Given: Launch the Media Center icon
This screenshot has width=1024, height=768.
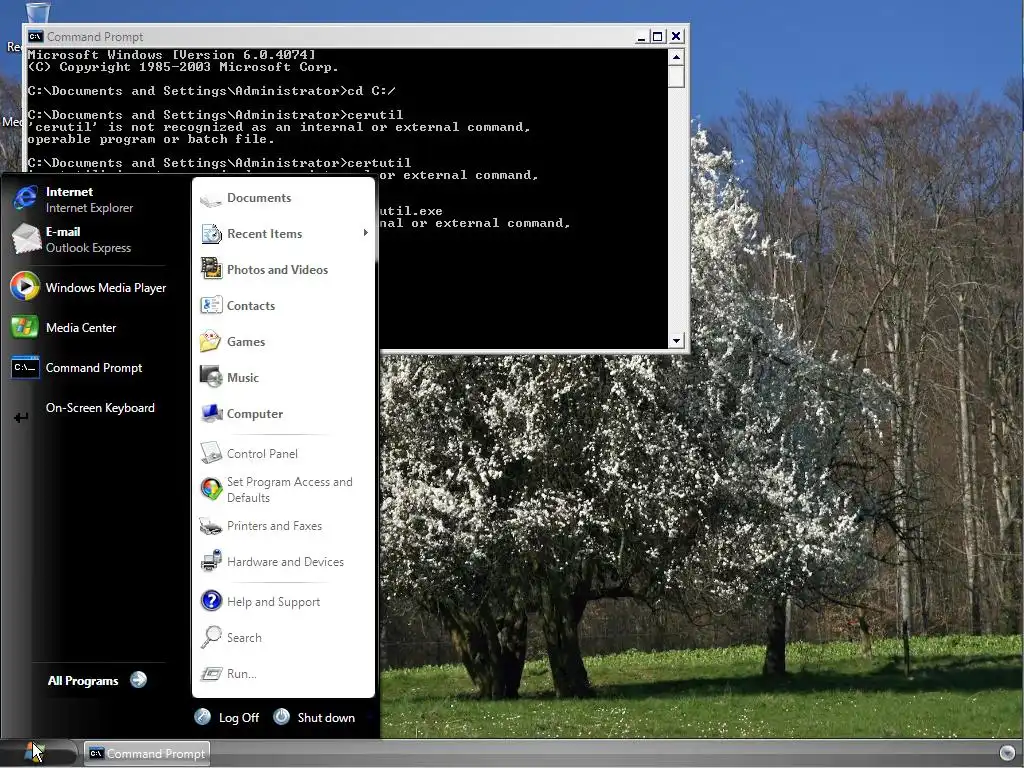Looking at the screenshot, I should [25, 327].
